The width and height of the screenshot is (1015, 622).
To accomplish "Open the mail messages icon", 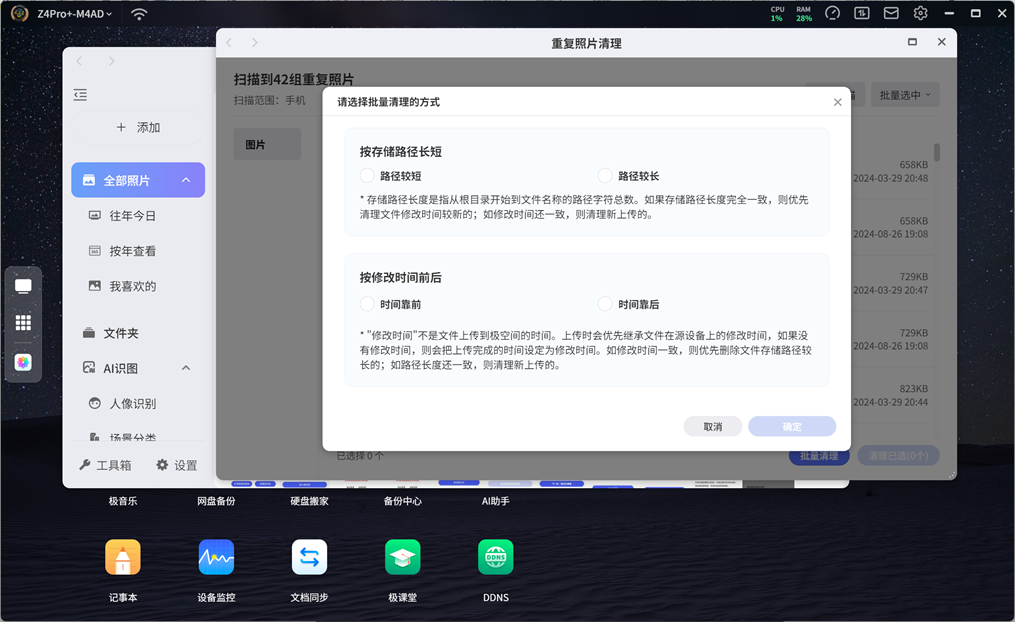I will [891, 13].
